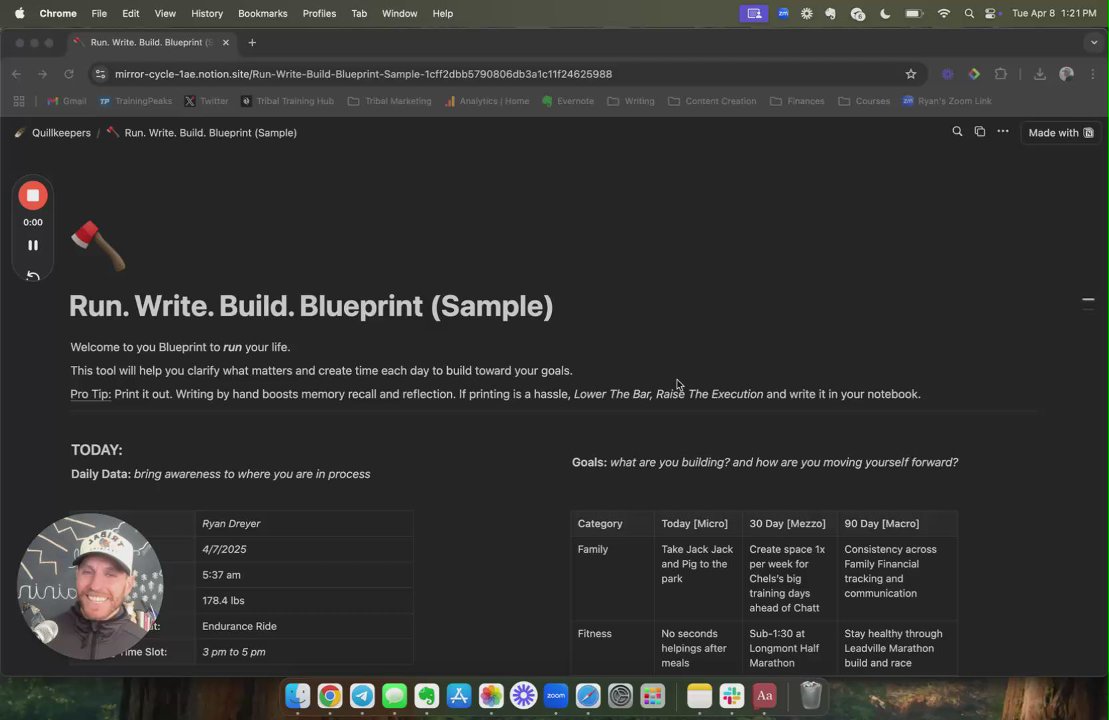The height and width of the screenshot is (720, 1109).
Task: Open Zoom from the Dock
Action: click(556, 696)
